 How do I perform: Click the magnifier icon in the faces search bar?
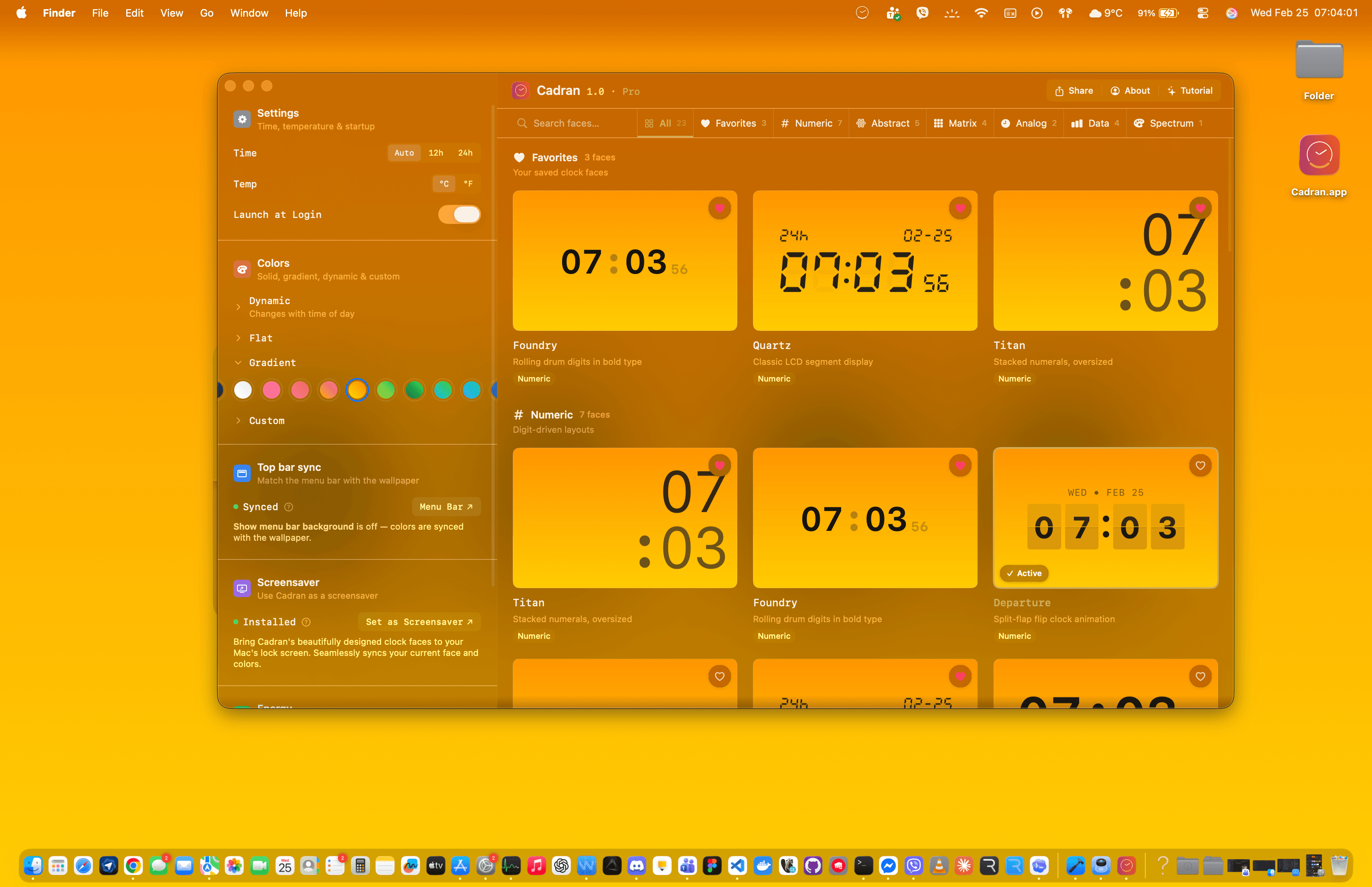pos(522,123)
